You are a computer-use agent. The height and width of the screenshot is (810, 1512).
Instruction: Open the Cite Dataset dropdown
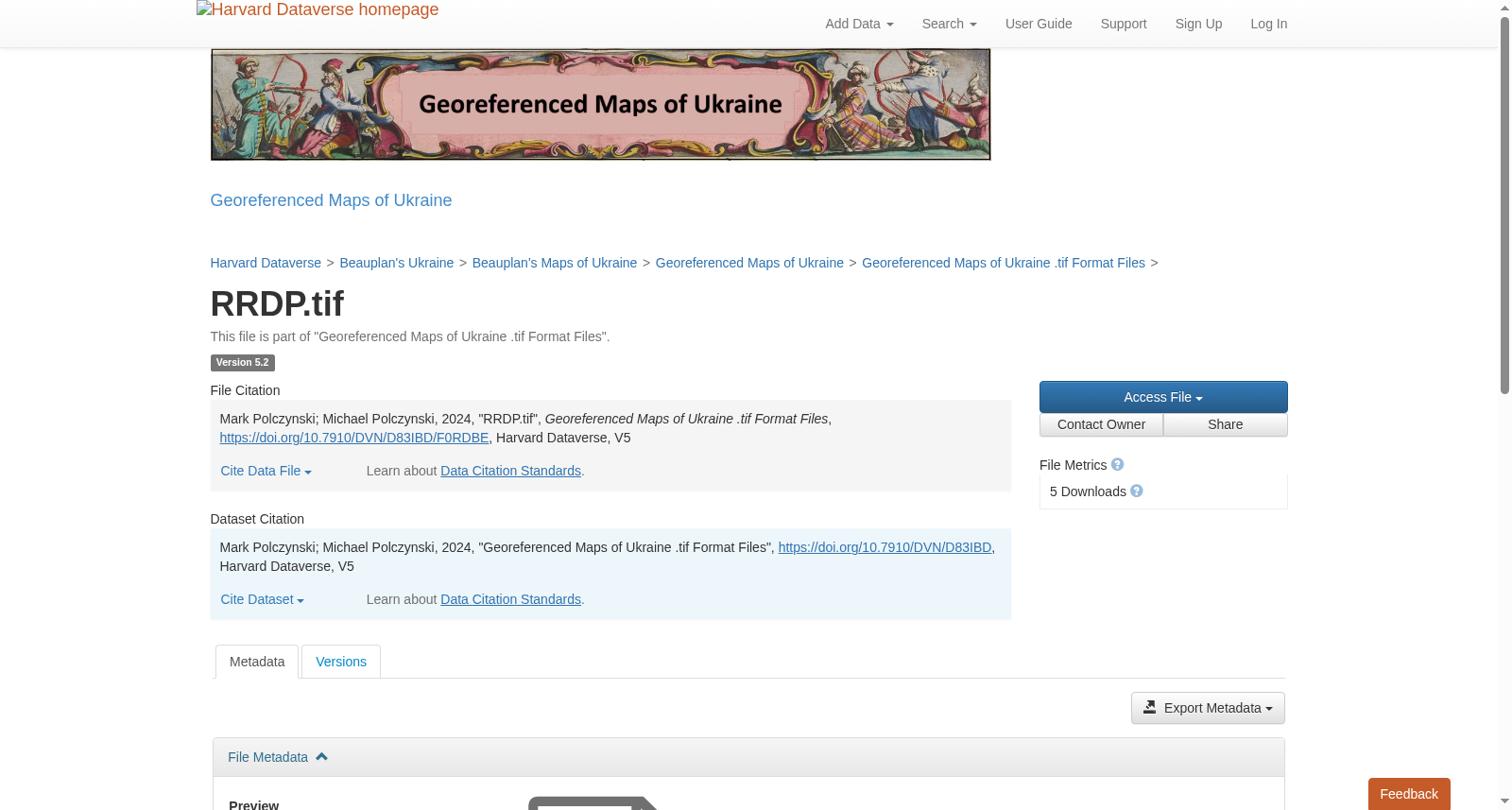coord(262,599)
